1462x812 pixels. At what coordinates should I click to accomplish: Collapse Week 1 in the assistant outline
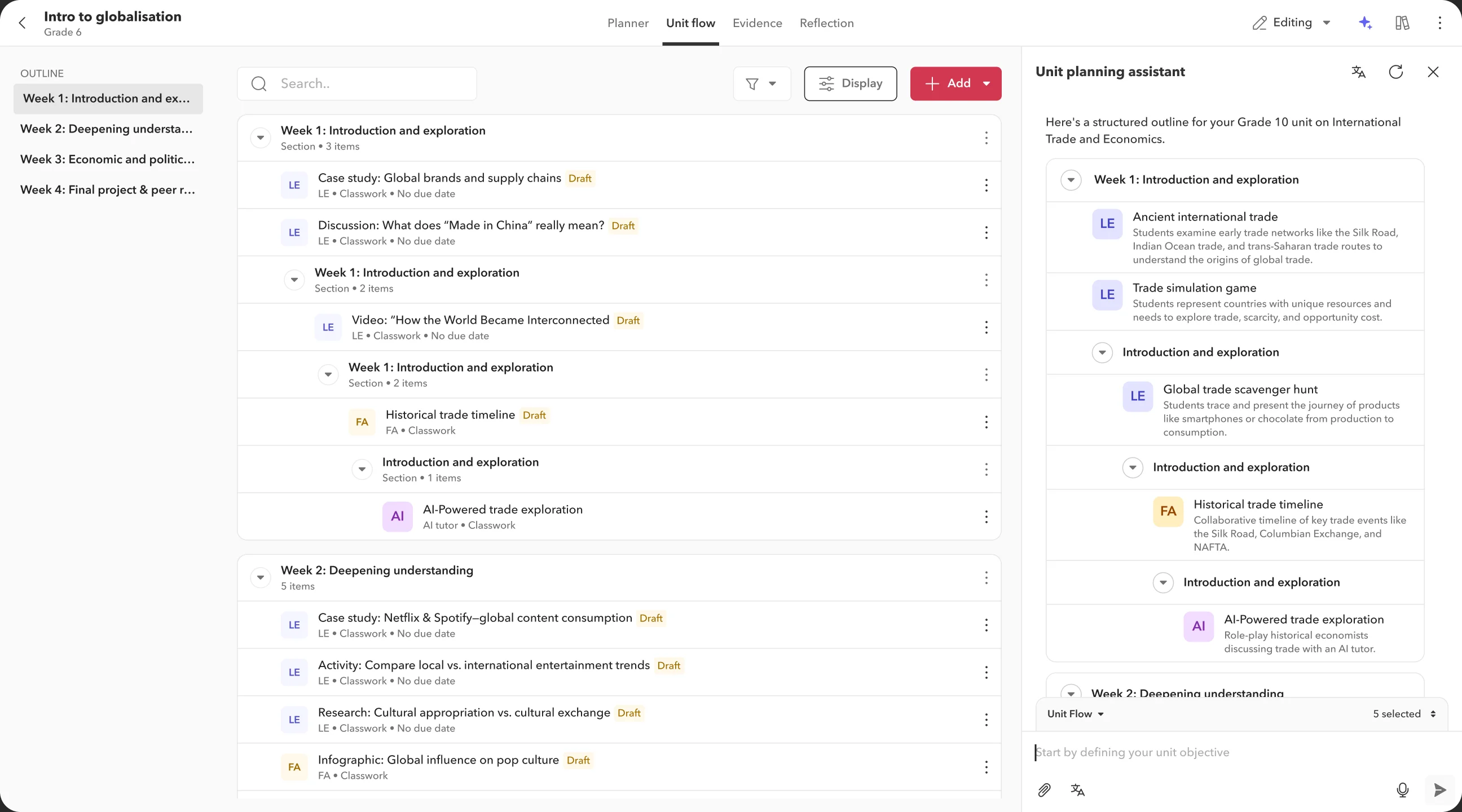click(1071, 180)
